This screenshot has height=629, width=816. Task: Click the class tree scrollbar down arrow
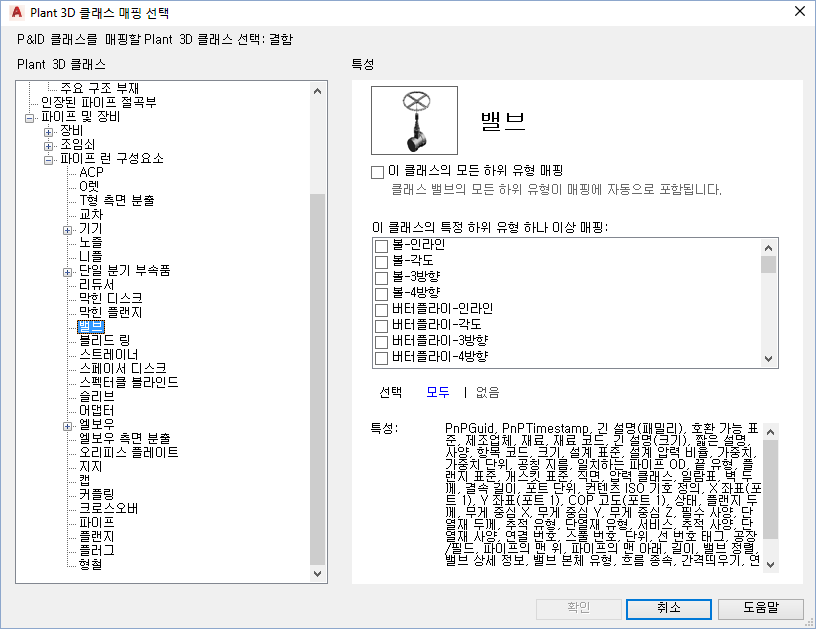click(317, 573)
